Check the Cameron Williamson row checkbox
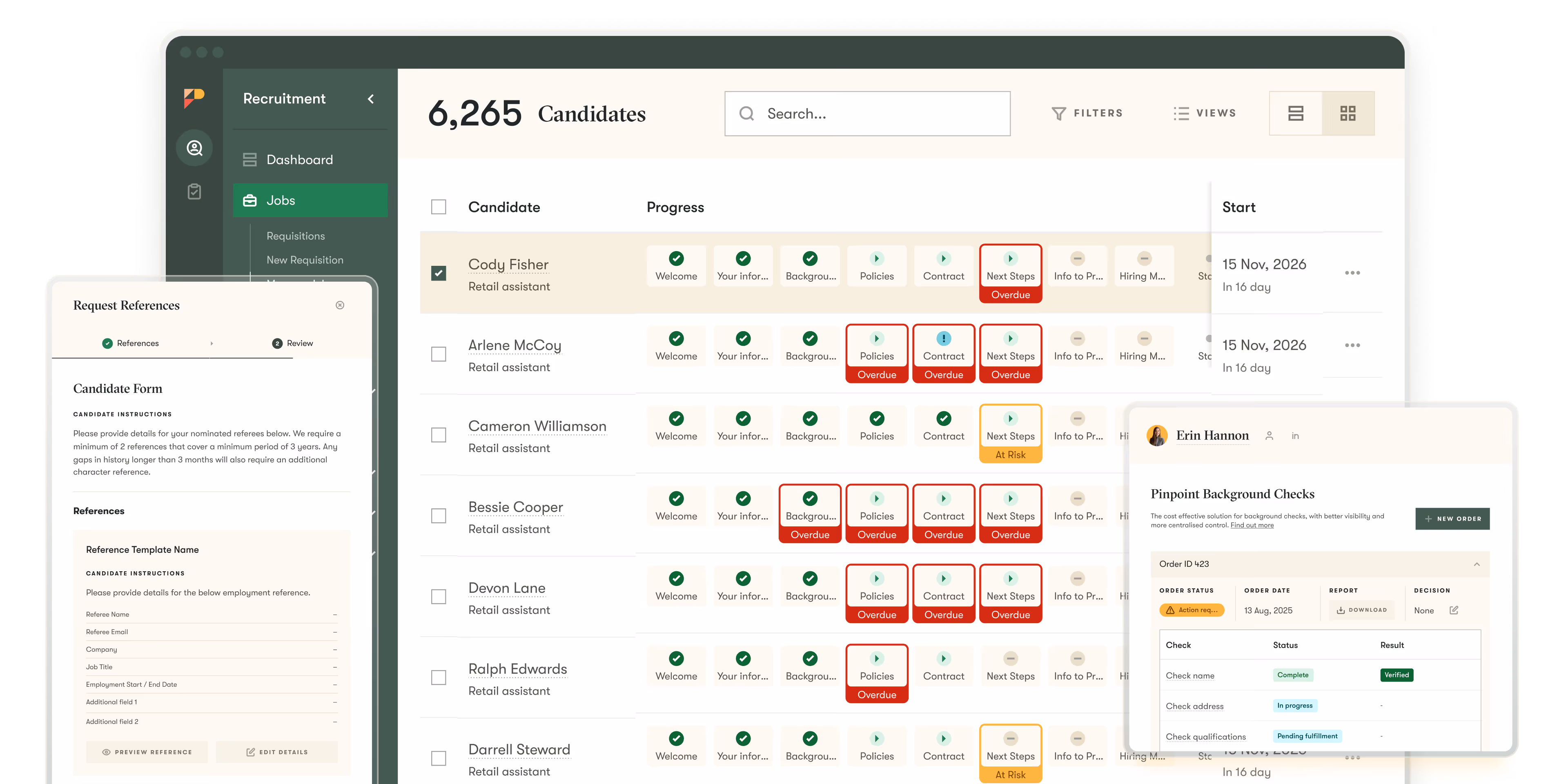The image size is (1568, 784). coord(438,435)
